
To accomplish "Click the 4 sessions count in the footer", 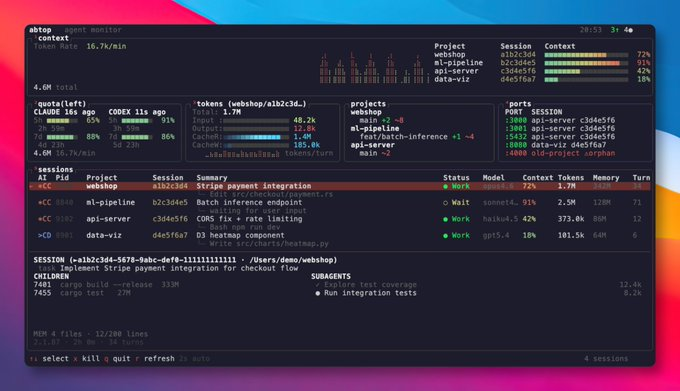I will 606,359.
